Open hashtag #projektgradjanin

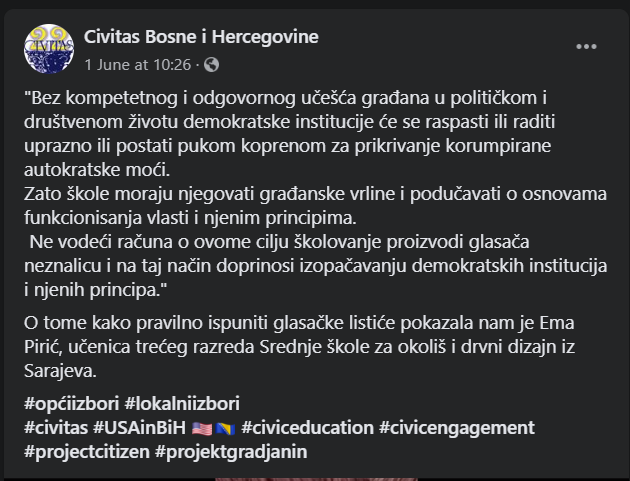click(x=231, y=452)
